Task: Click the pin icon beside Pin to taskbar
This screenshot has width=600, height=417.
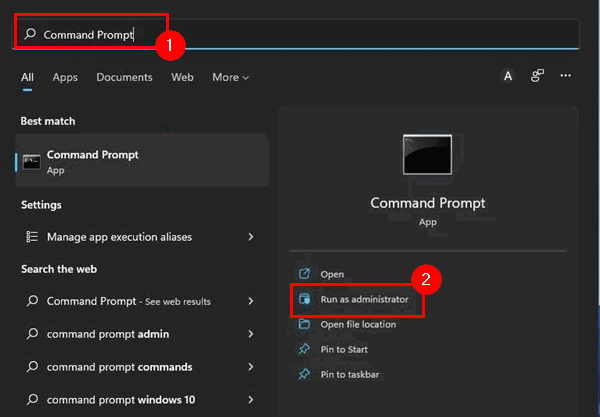Action: click(304, 374)
